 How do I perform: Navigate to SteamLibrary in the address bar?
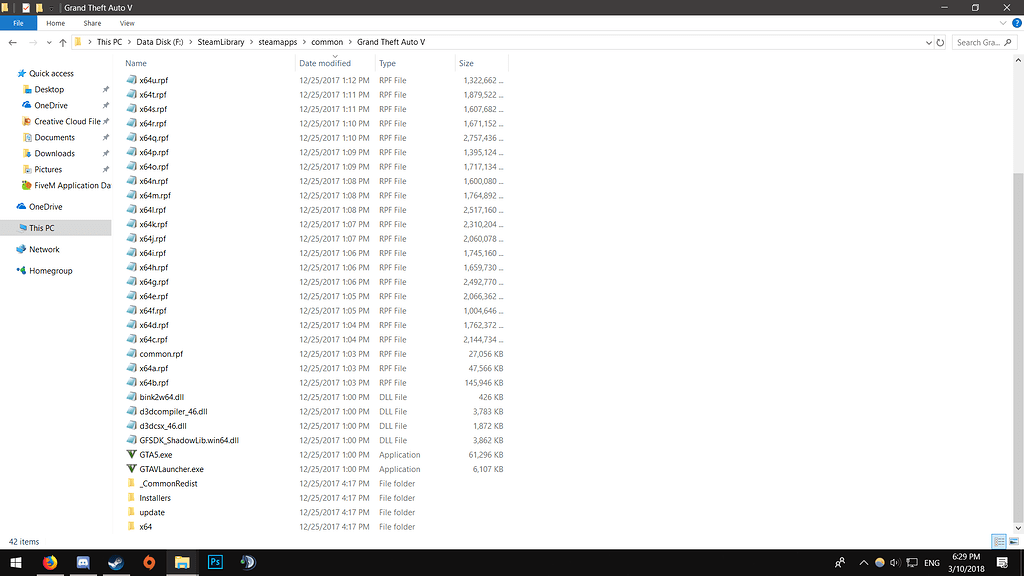point(221,42)
